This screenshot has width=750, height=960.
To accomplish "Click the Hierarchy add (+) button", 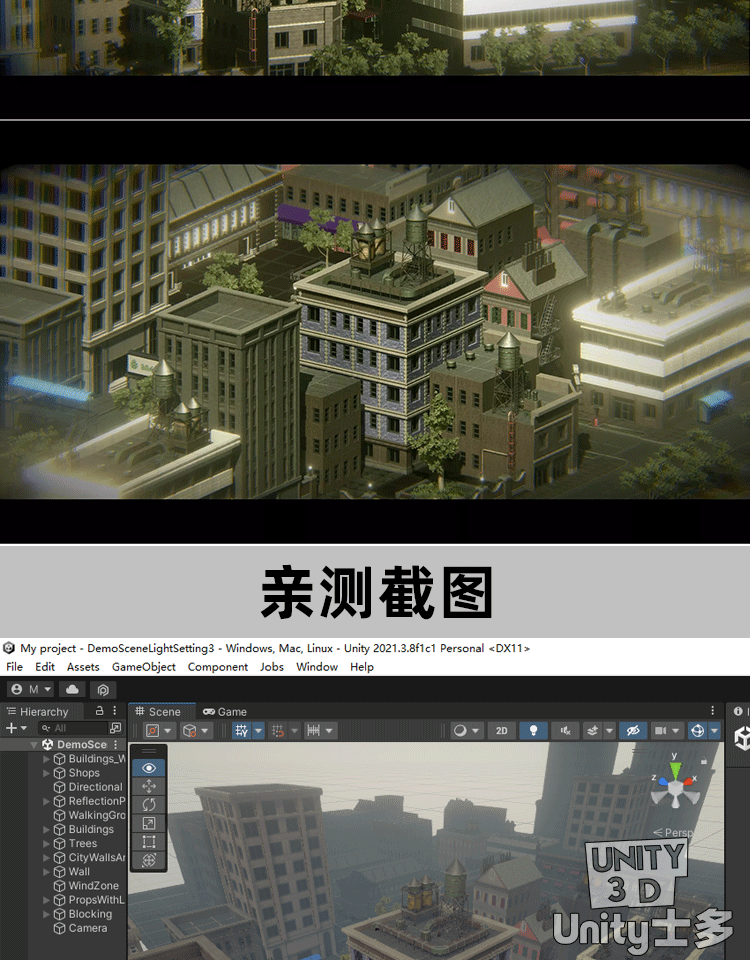I will [x=11, y=728].
